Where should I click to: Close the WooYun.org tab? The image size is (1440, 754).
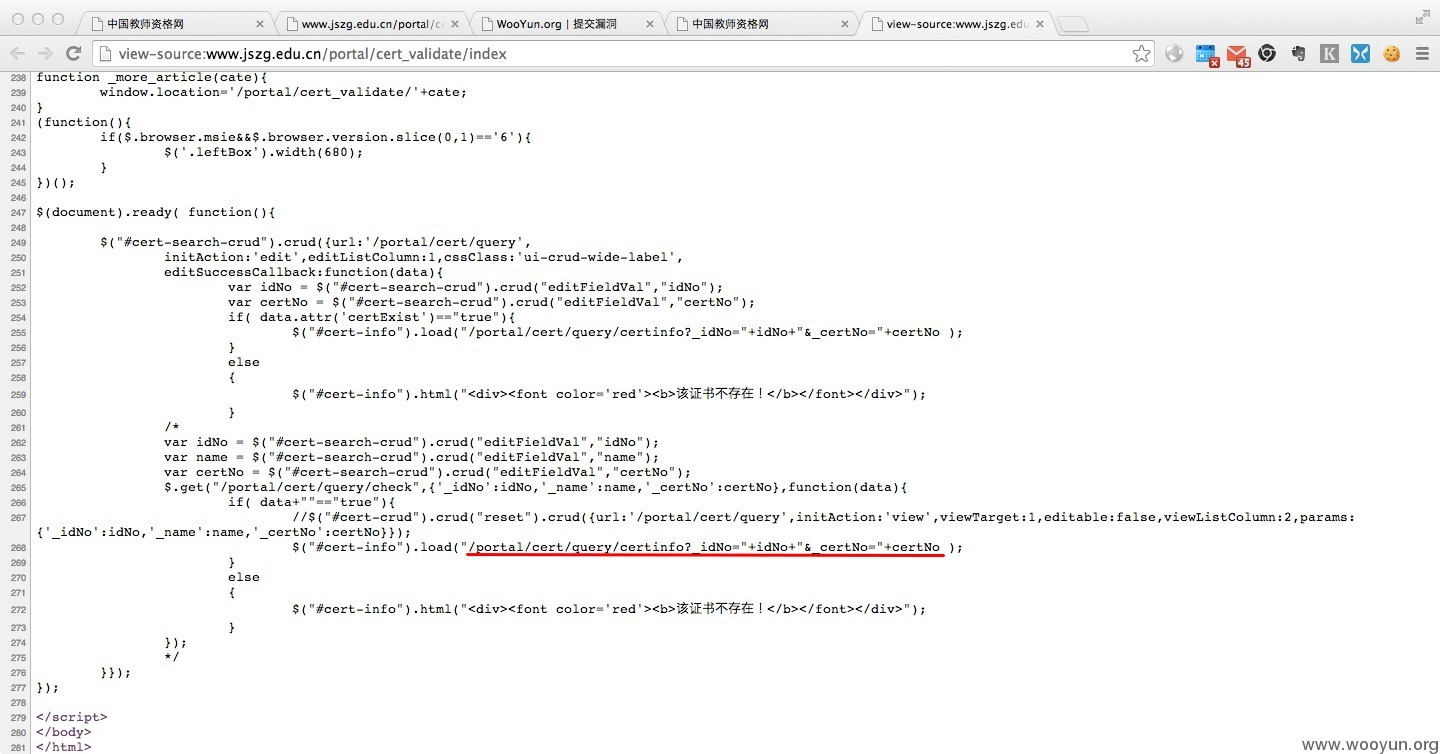[x=650, y=24]
